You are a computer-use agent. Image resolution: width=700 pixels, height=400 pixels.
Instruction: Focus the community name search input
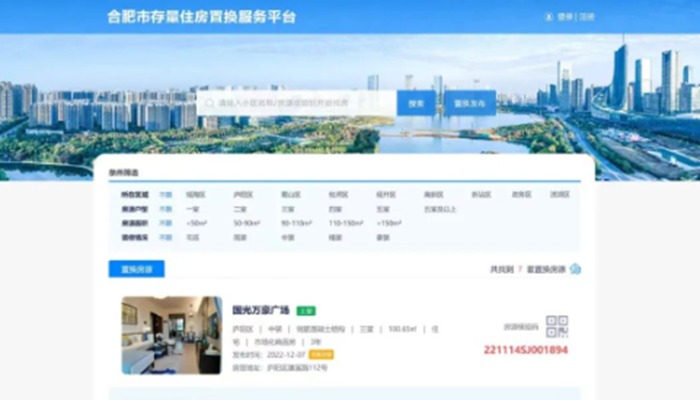(x=300, y=102)
